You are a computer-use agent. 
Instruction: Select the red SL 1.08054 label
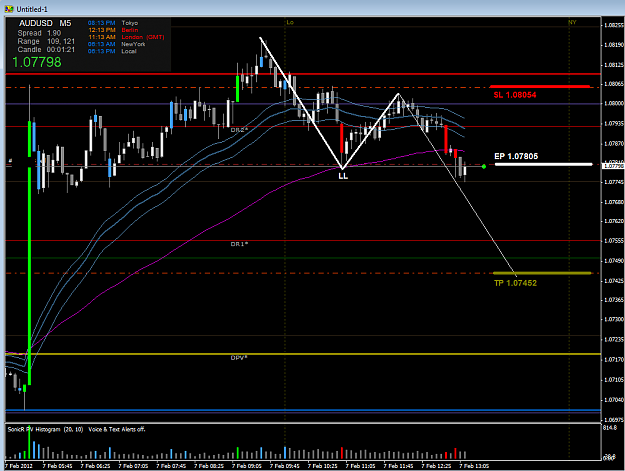click(515, 95)
